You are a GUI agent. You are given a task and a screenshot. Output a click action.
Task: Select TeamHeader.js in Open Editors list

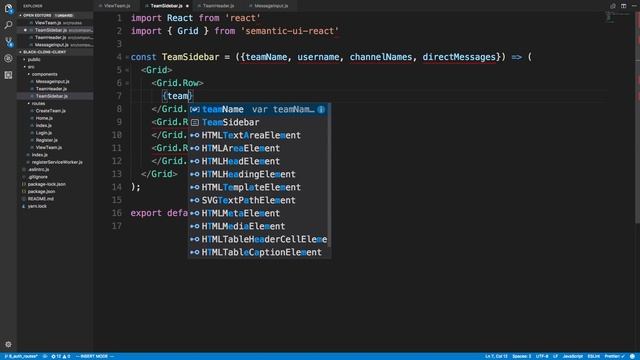click(55, 38)
